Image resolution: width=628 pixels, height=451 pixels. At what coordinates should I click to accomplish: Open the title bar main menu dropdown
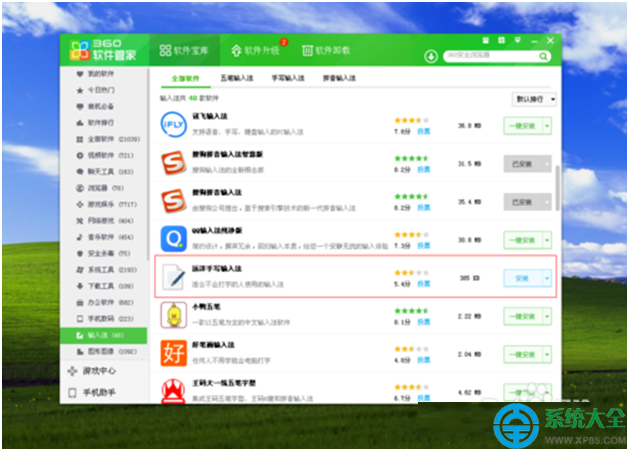pyautogui.click(x=517, y=40)
